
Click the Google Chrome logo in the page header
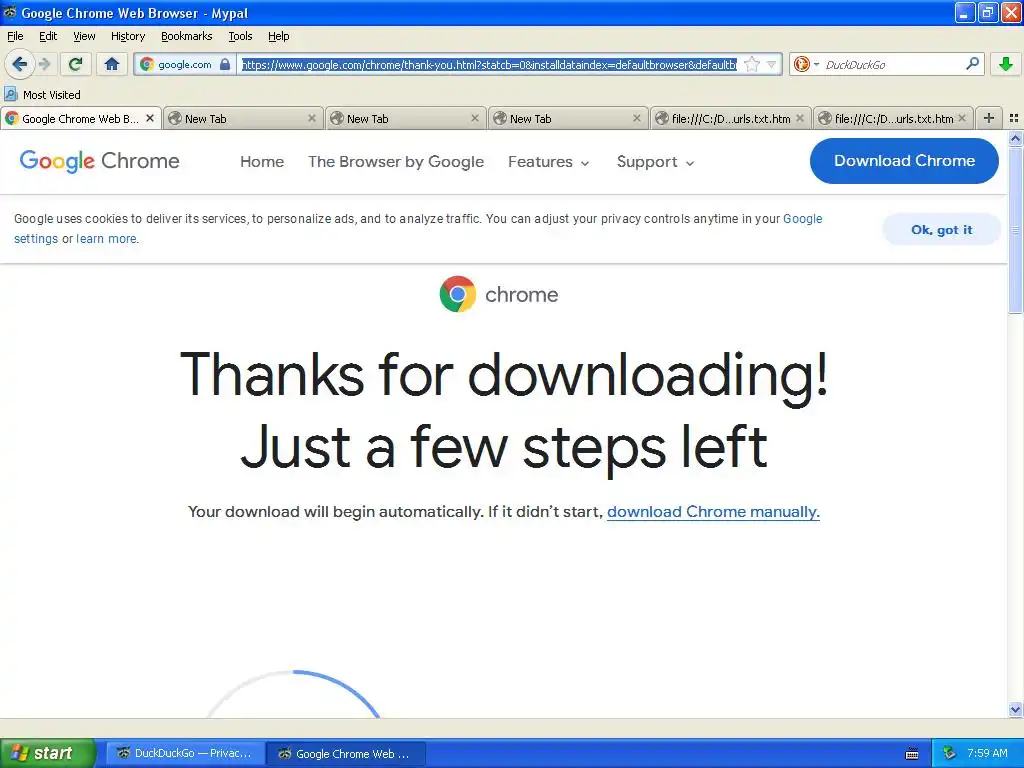99,161
